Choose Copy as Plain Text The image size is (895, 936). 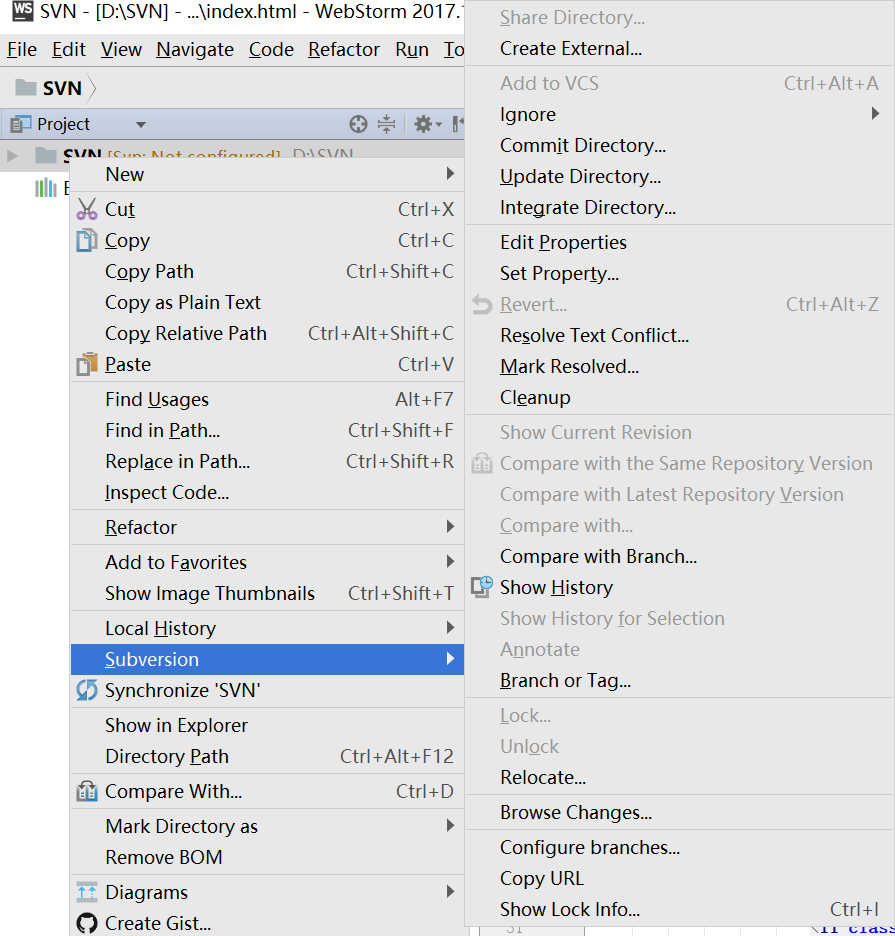click(x=267, y=303)
